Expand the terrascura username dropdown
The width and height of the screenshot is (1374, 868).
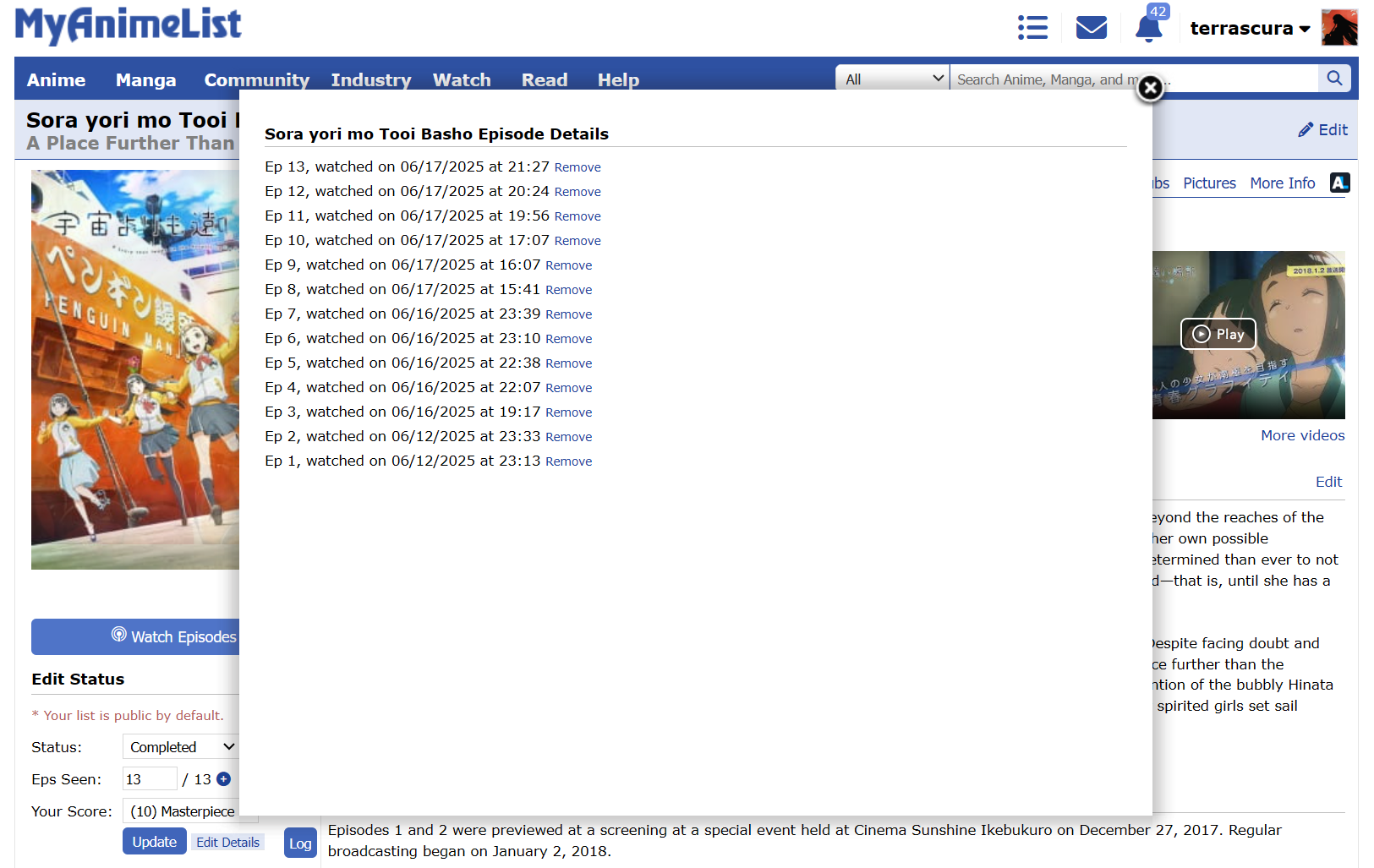(x=1250, y=28)
